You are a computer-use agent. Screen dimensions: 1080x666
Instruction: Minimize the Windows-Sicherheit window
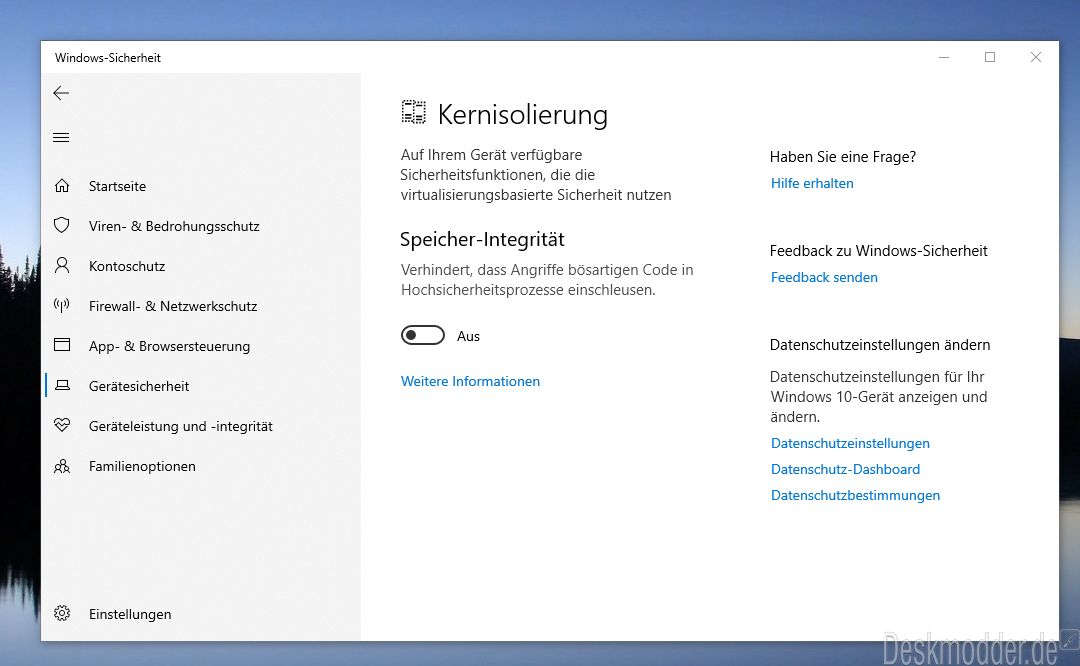[944, 57]
